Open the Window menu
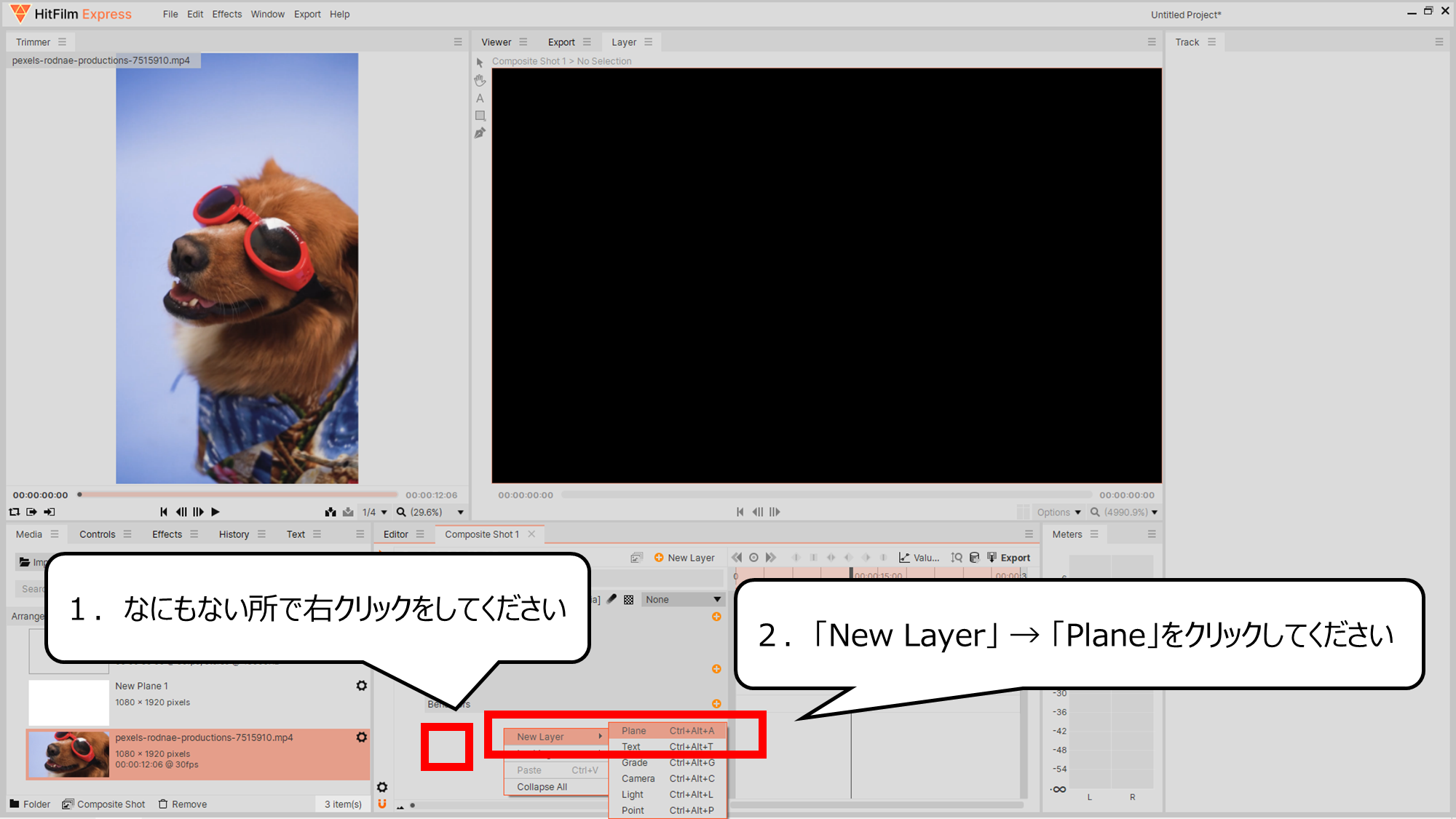Viewport: 1456px width, 819px height. pyautogui.click(x=268, y=14)
